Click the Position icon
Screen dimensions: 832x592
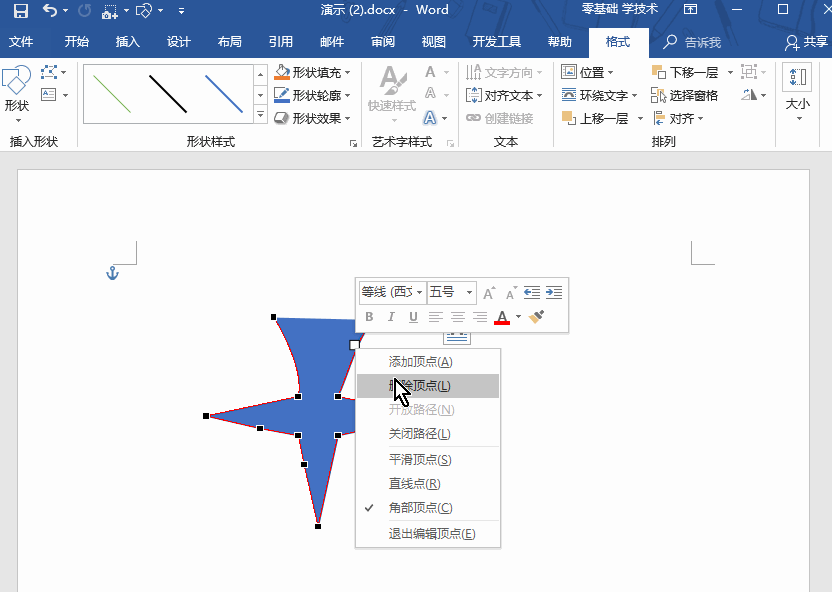click(x=569, y=72)
